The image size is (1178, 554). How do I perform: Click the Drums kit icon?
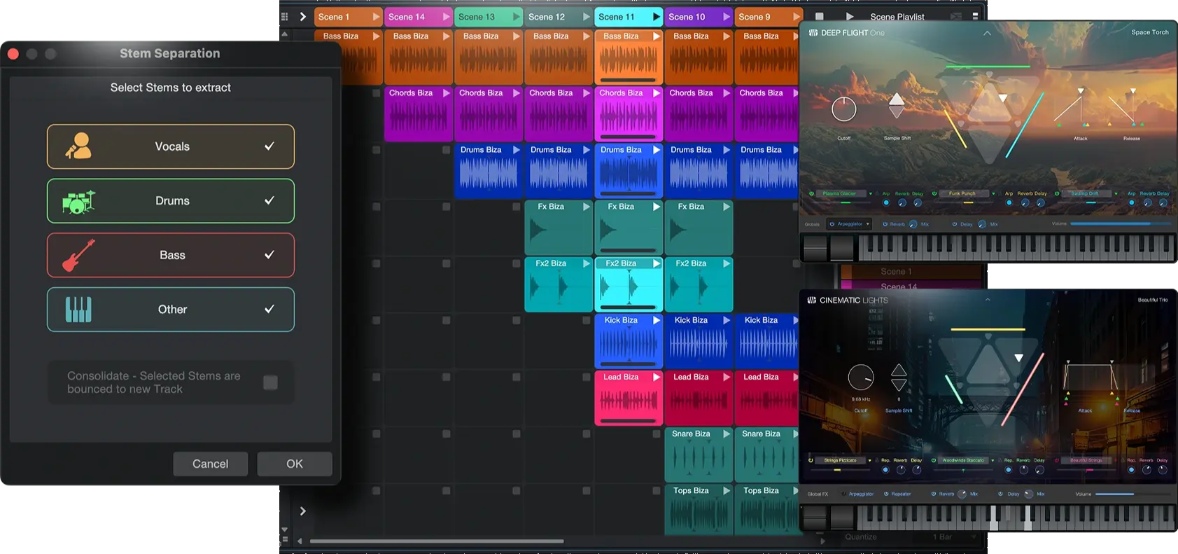click(78, 201)
